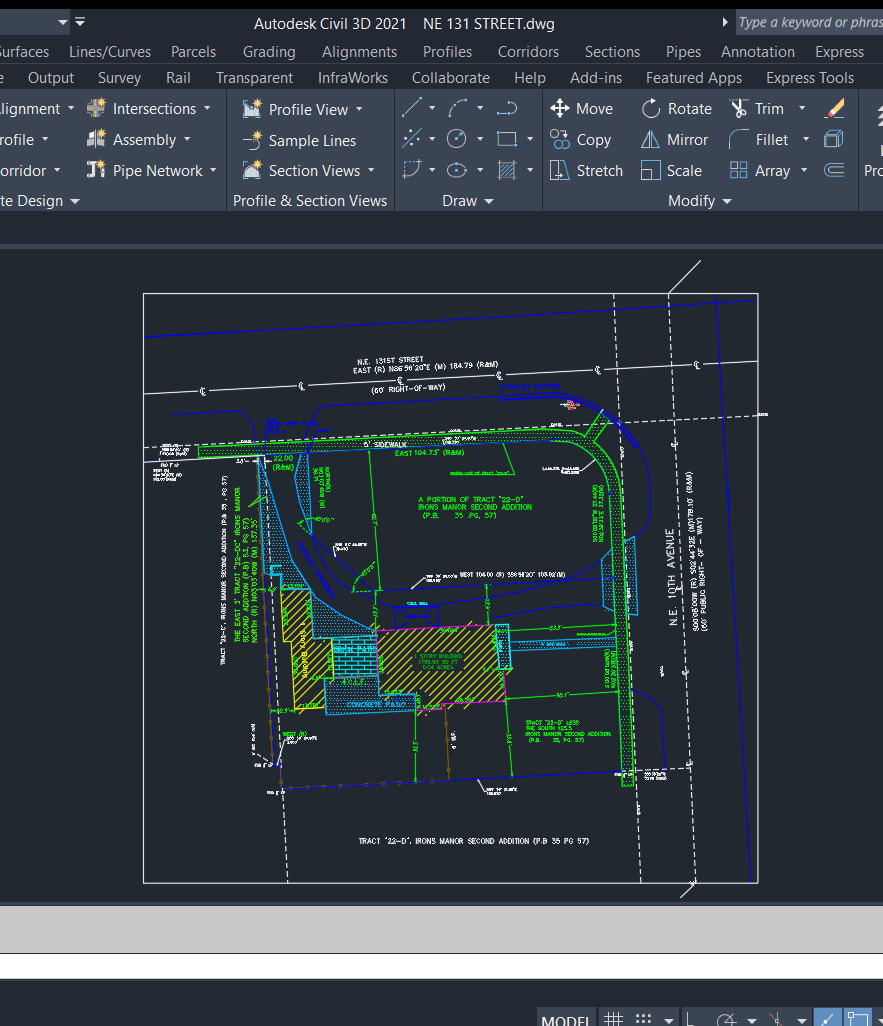This screenshot has width=883, height=1026.
Task: Pick the Line draw tool
Action: 411,108
